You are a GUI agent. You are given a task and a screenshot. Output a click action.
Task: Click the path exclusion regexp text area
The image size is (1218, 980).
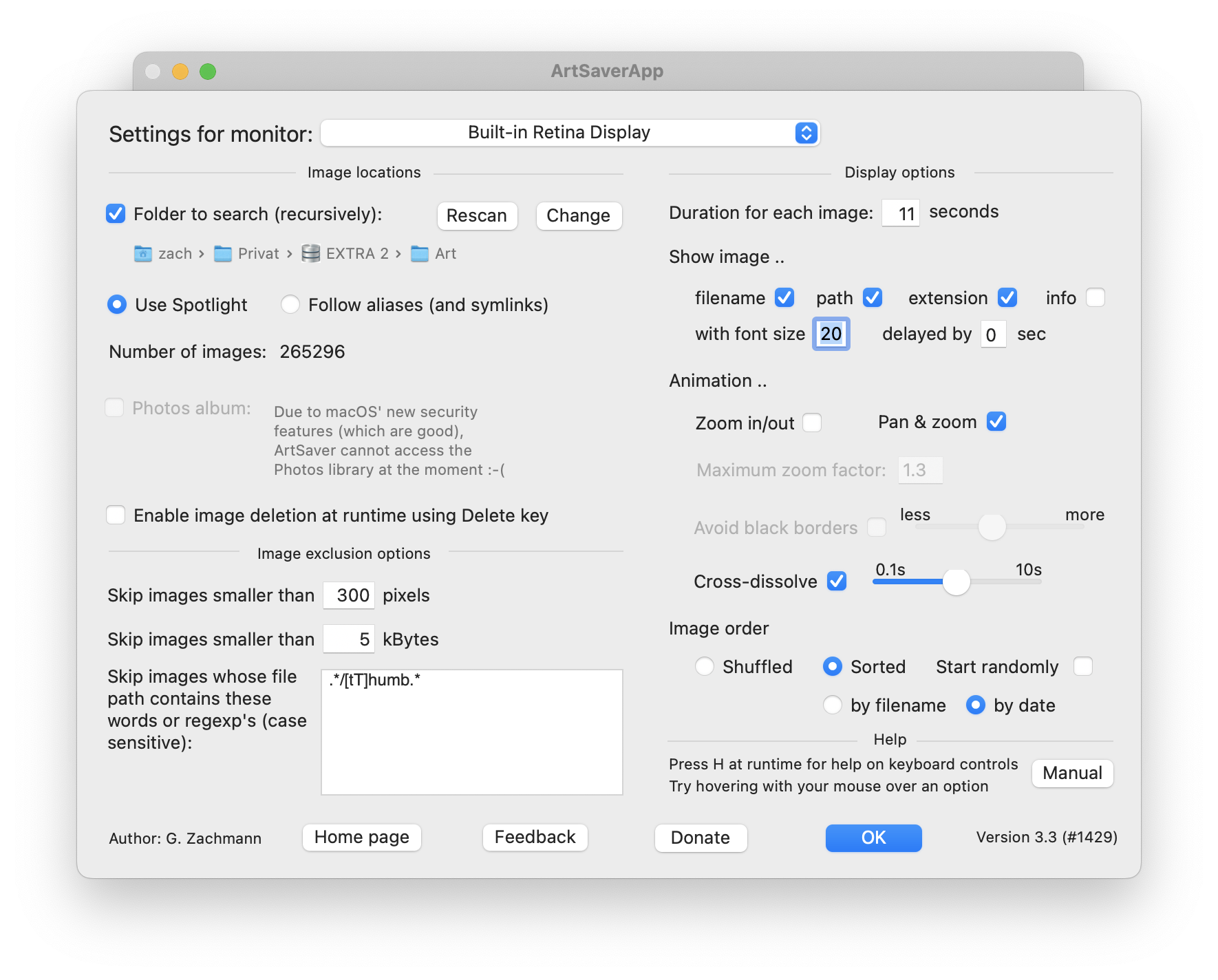(x=472, y=732)
